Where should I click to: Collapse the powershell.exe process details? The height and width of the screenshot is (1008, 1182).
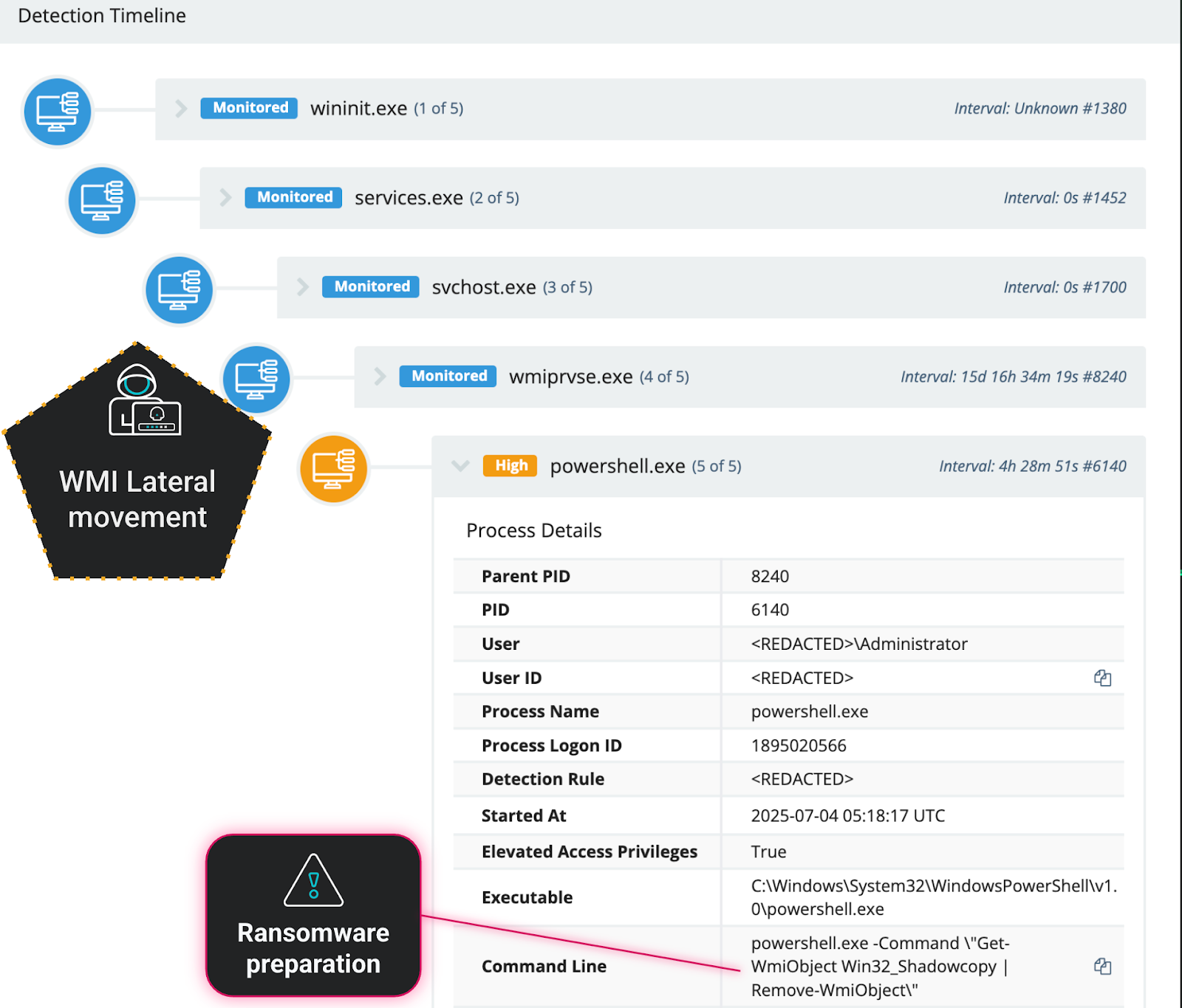[x=460, y=466]
